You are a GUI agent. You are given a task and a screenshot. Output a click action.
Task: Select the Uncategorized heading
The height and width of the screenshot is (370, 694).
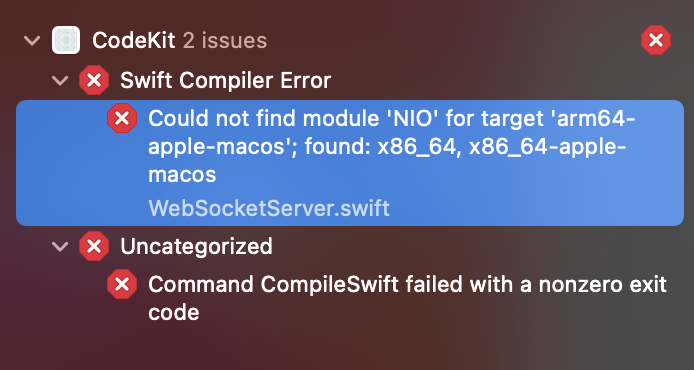point(196,247)
